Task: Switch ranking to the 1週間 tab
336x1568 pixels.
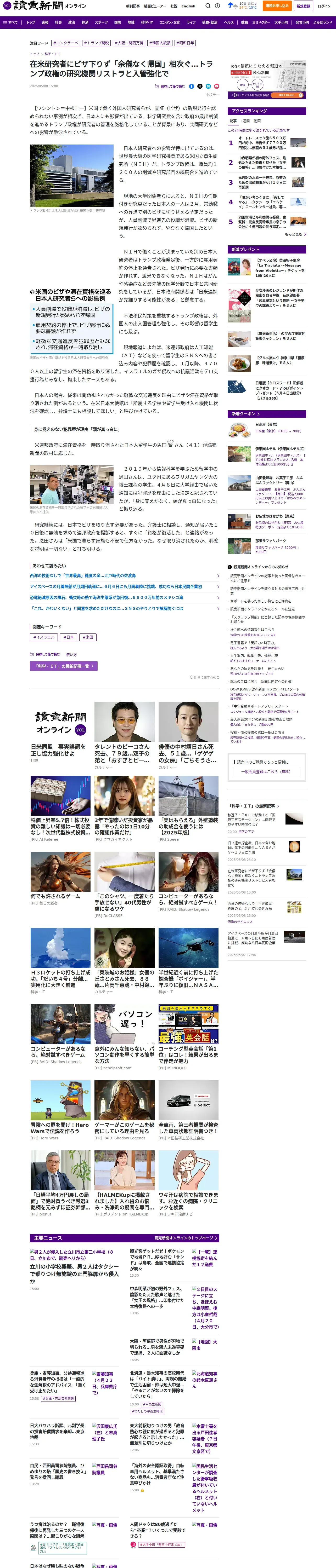Action: coord(245,121)
